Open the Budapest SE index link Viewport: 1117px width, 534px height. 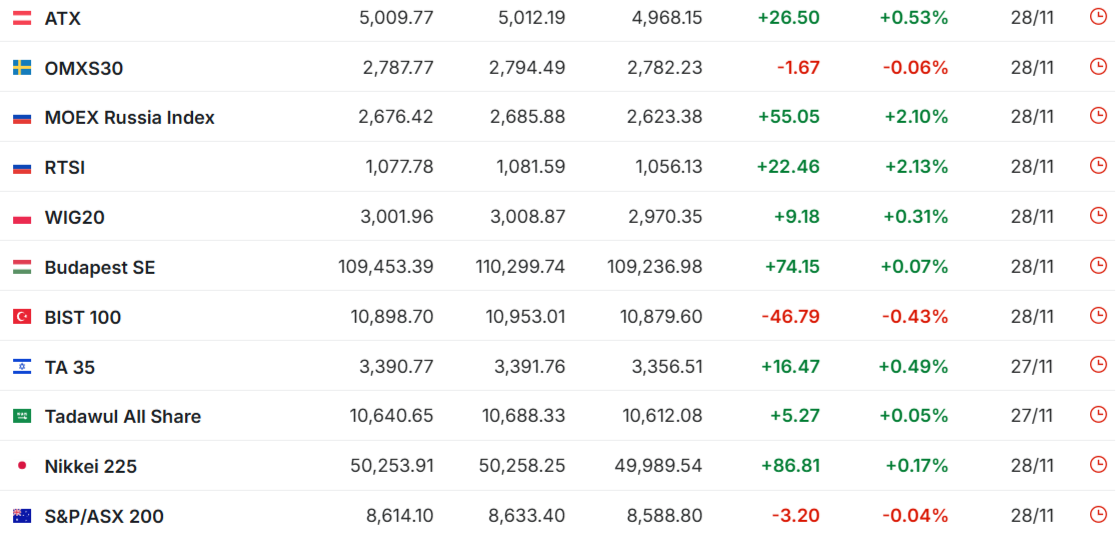tap(100, 267)
